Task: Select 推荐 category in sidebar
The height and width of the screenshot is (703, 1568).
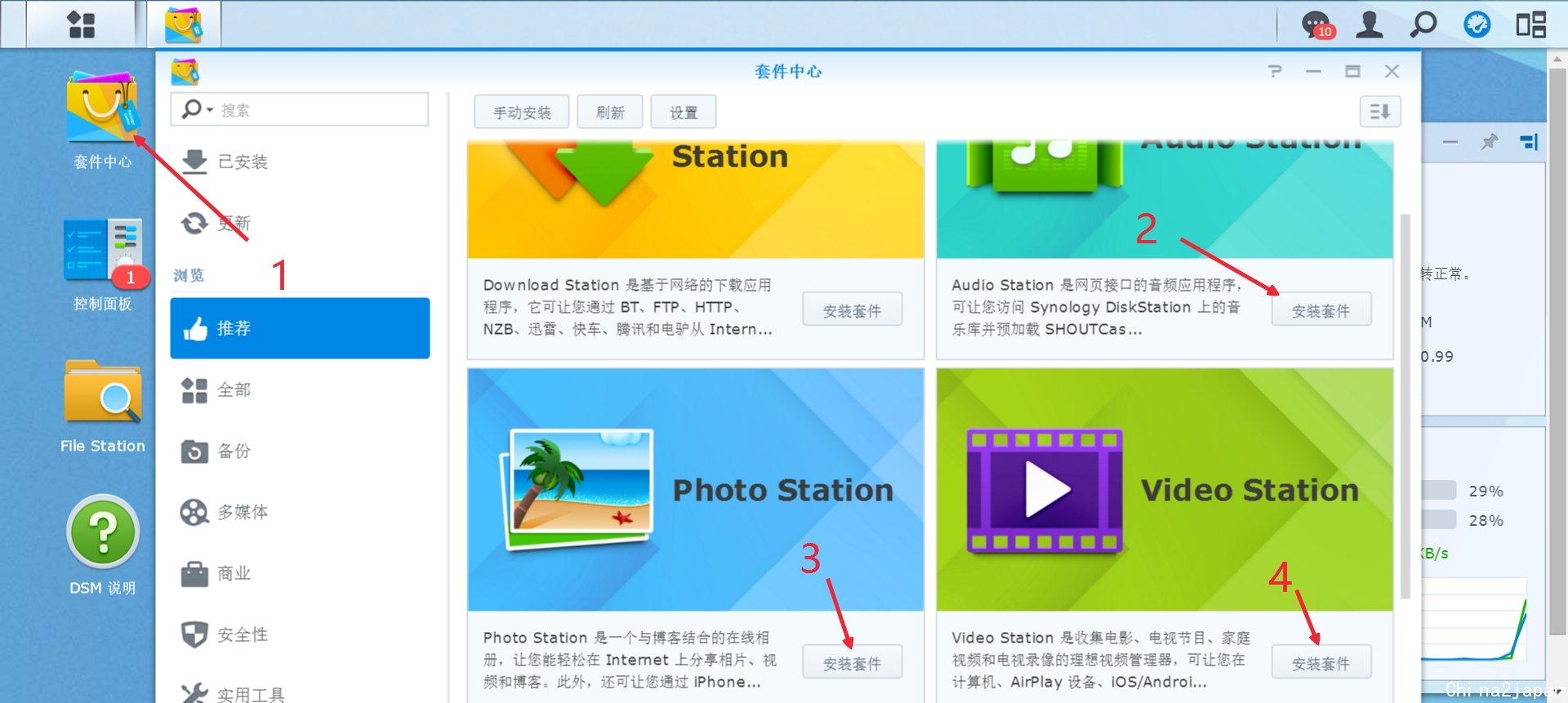Action: click(300, 328)
